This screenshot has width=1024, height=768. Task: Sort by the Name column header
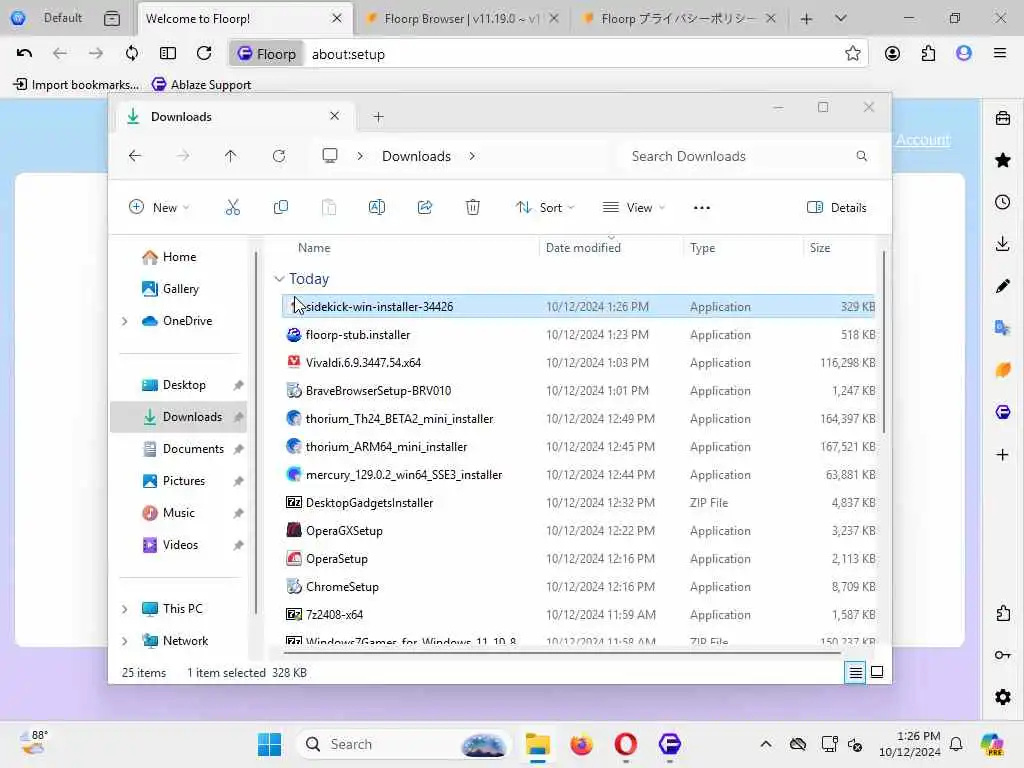tap(314, 248)
